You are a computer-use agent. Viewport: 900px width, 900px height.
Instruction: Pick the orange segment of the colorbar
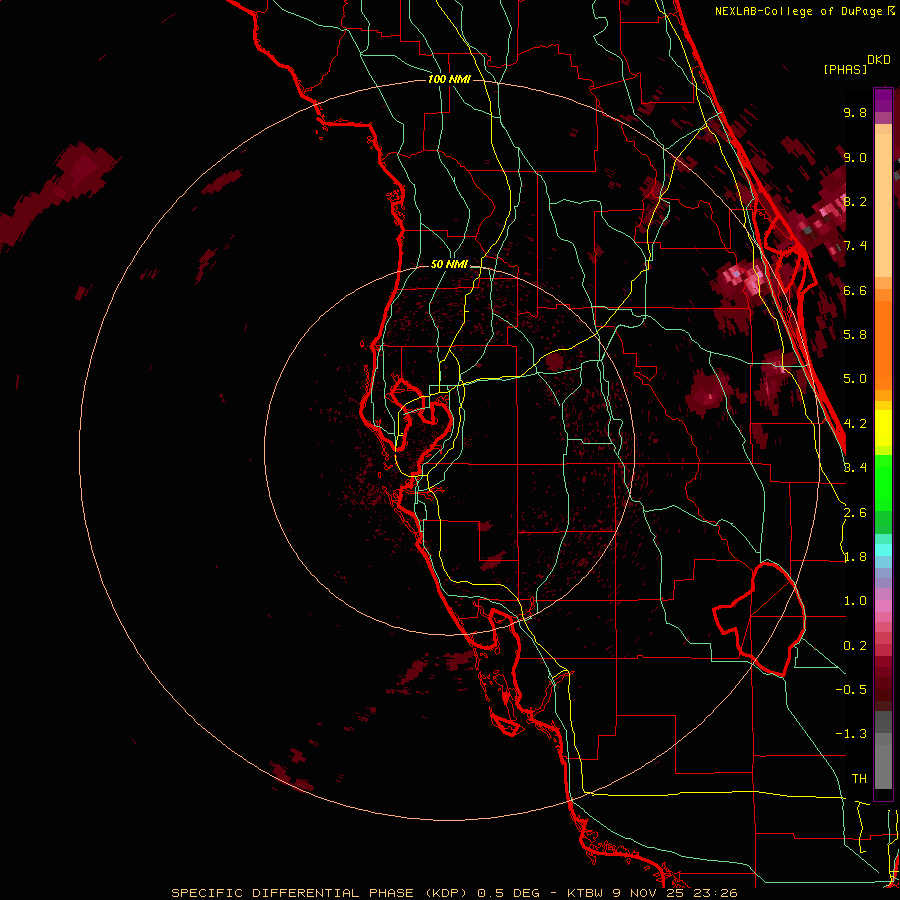click(x=883, y=340)
